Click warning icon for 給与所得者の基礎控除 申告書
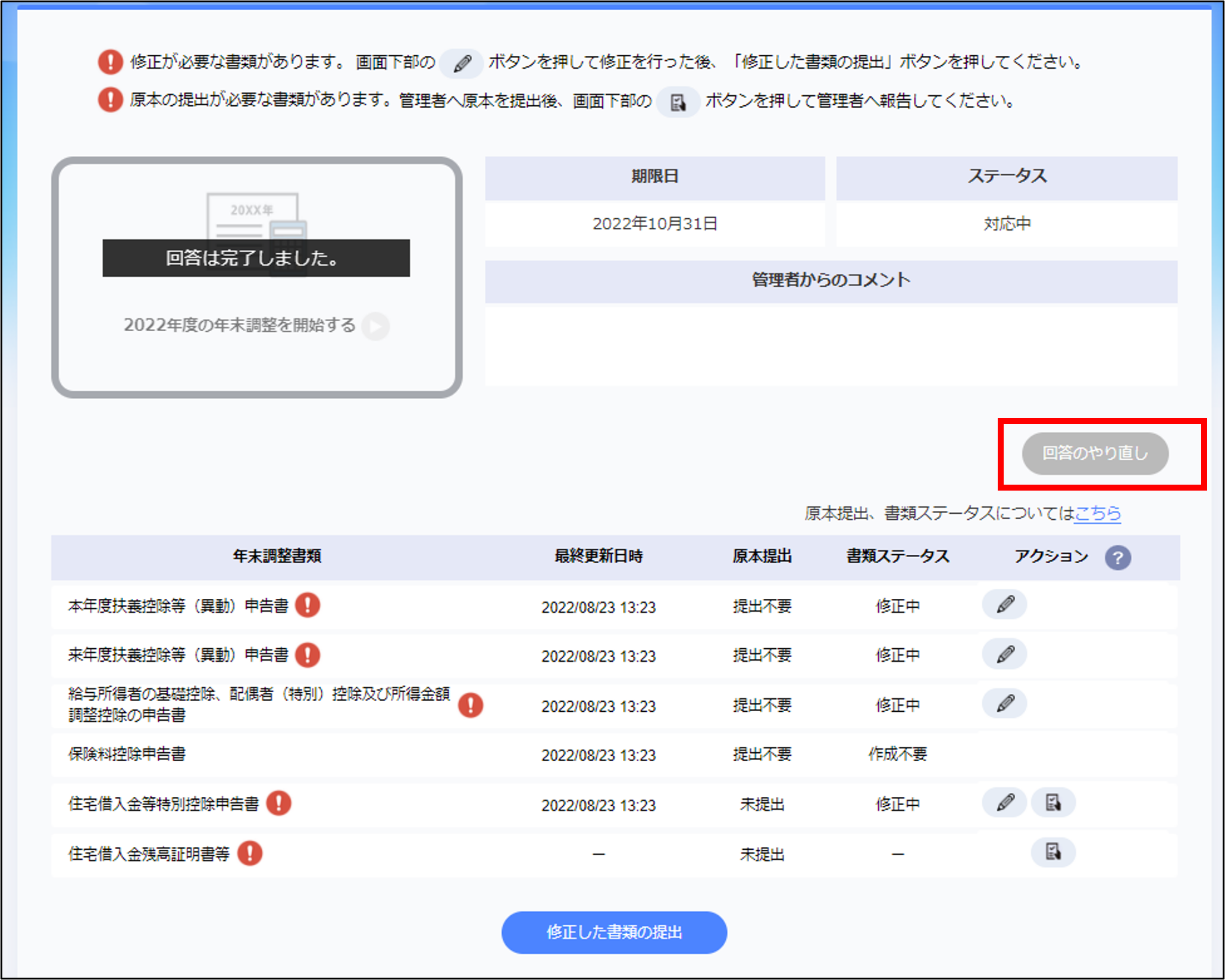The image size is (1225, 980). click(x=471, y=705)
